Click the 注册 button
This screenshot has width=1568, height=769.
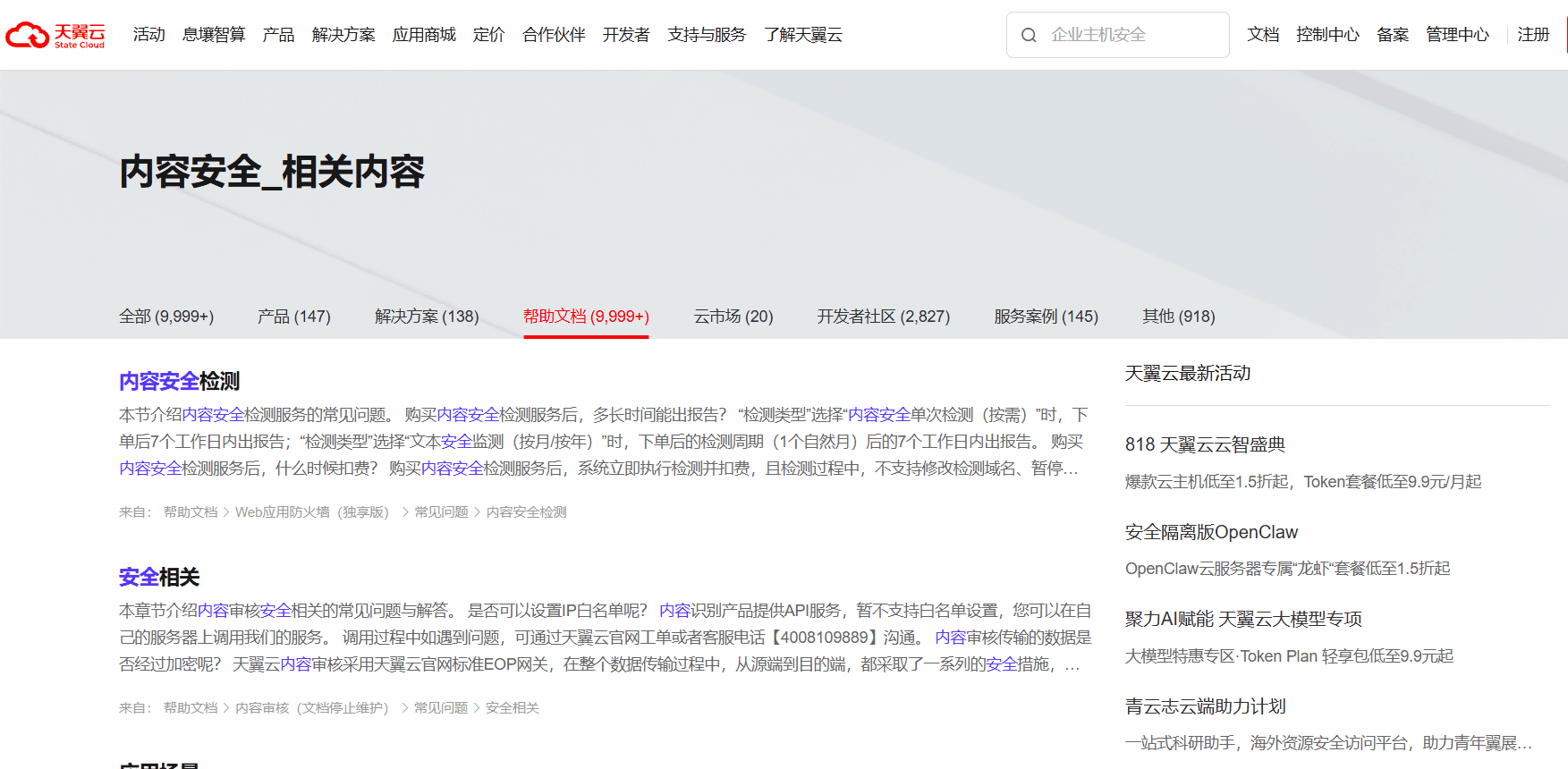1533,35
